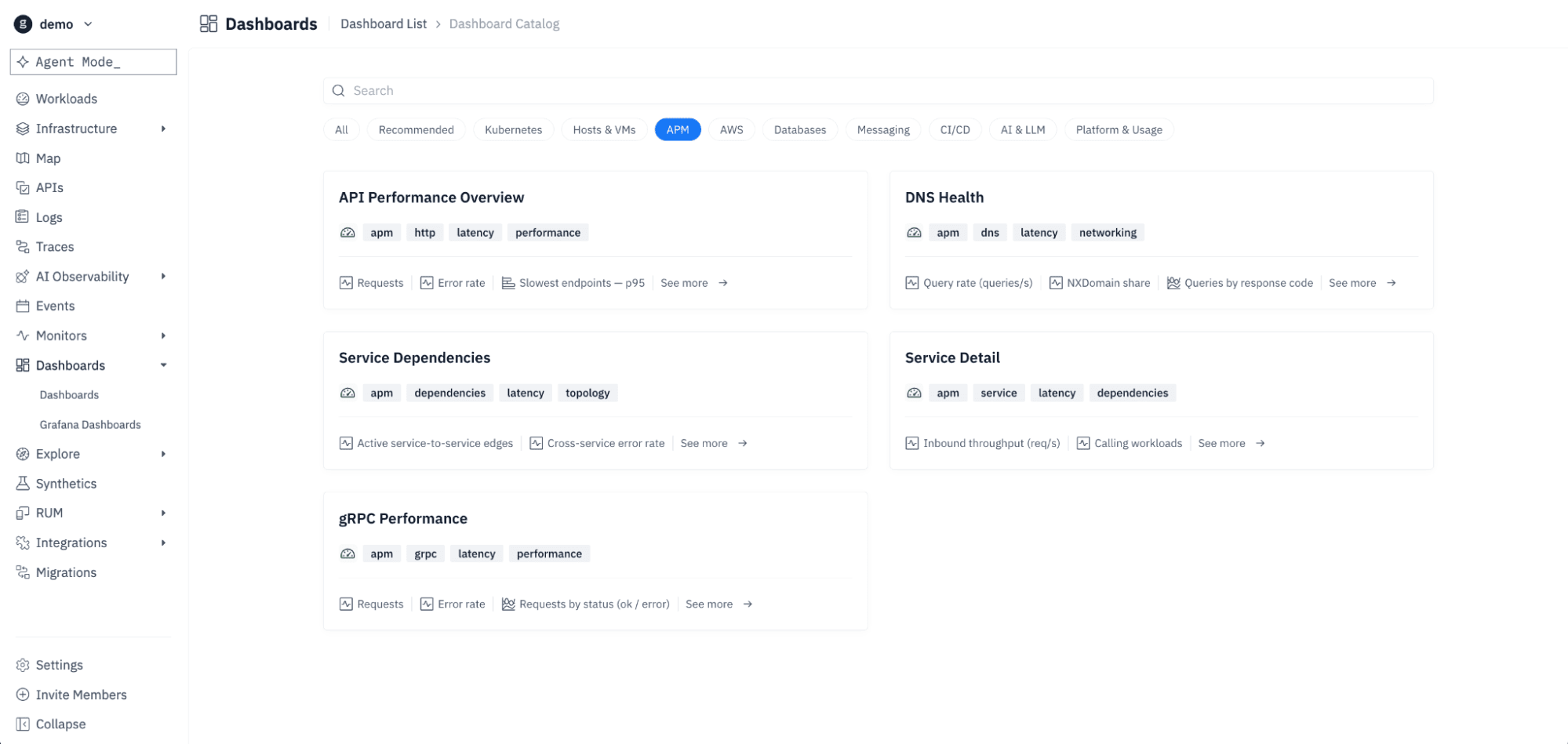Image resolution: width=1568 pixels, height=744 pixels.
Task: Click the Map icon in sidebar
Action: point(23,158)
